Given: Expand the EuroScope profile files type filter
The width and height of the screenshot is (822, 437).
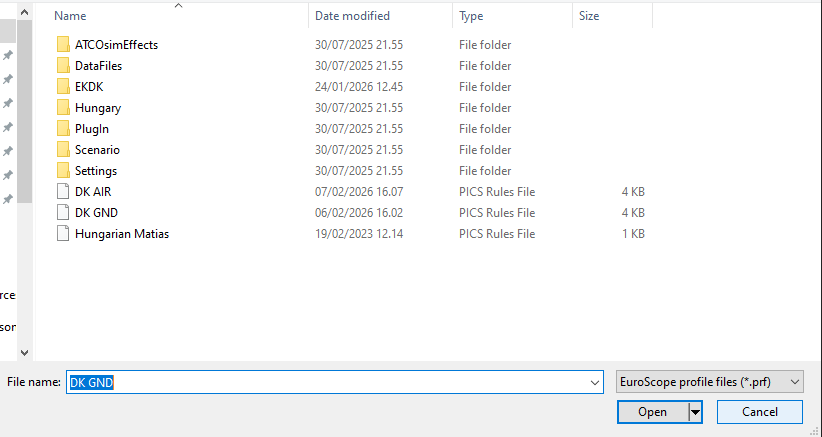Looking at the screenshot, I should (710, 382).
